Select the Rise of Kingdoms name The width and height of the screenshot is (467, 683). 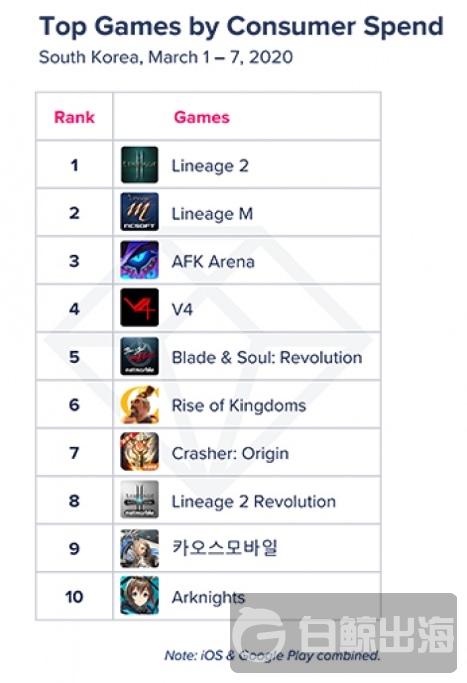point(239,406)
